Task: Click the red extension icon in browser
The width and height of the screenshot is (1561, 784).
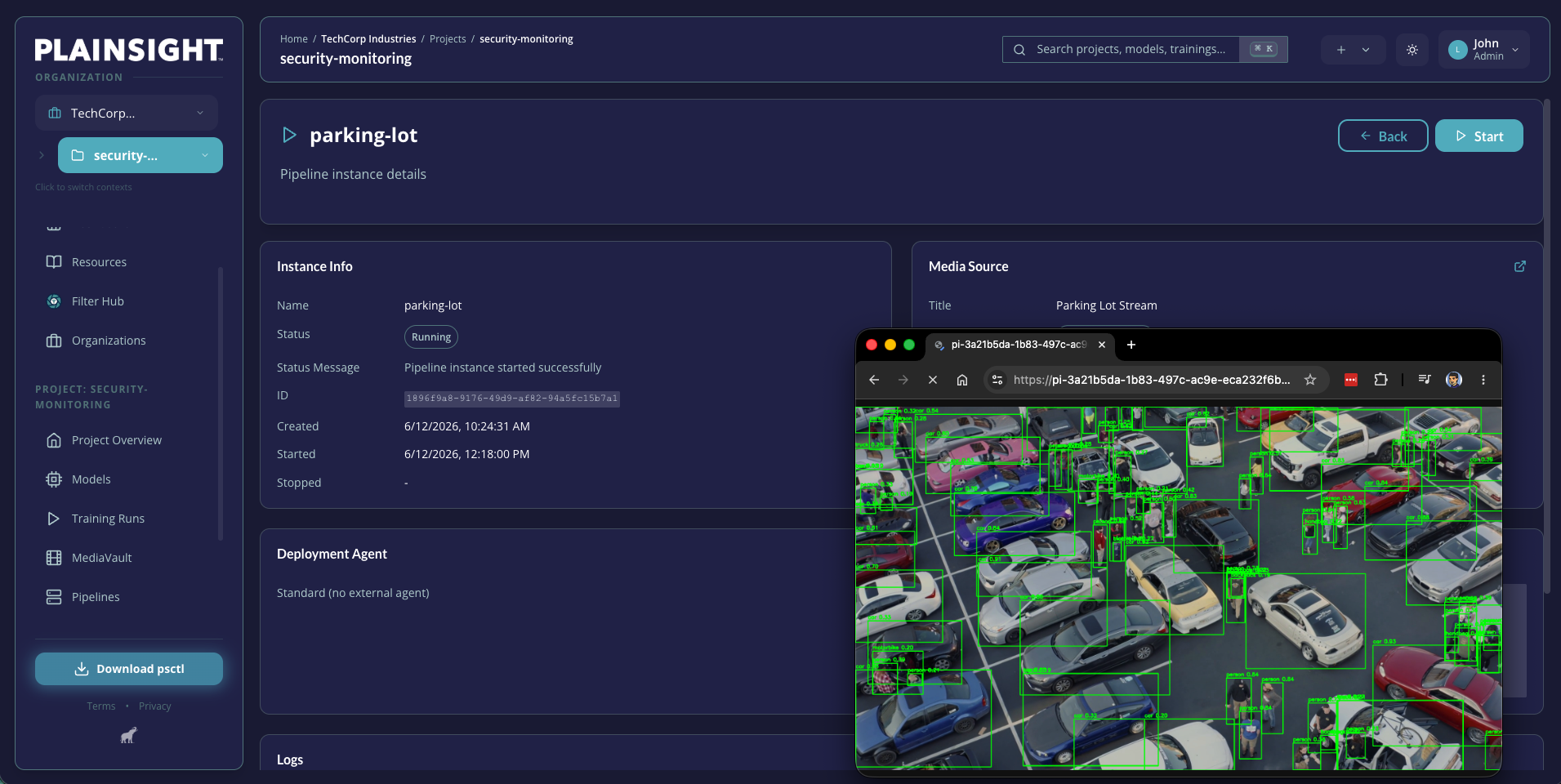Action: pos(1351,380)
